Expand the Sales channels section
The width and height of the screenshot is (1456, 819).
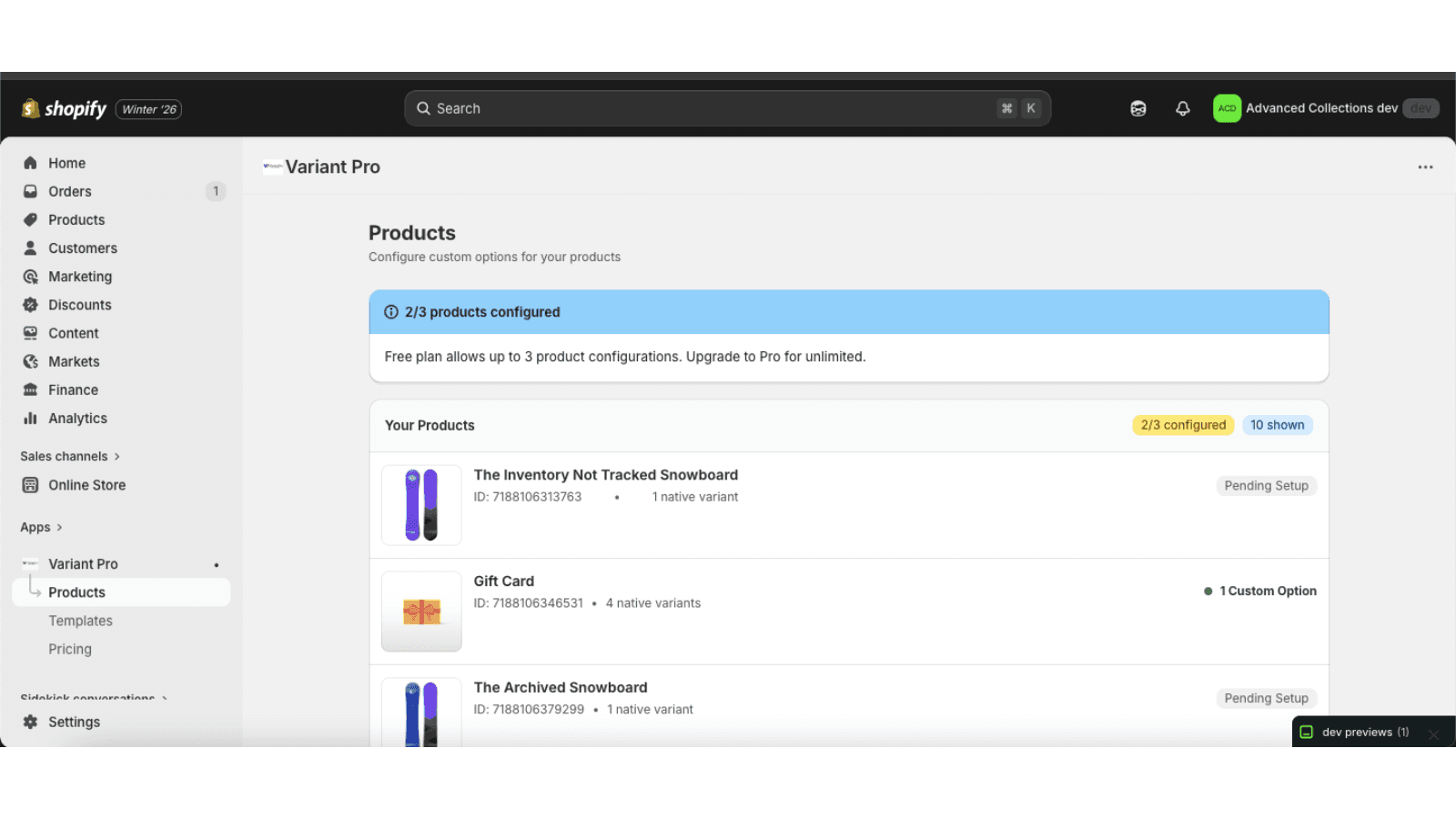(x=65, y=456)
